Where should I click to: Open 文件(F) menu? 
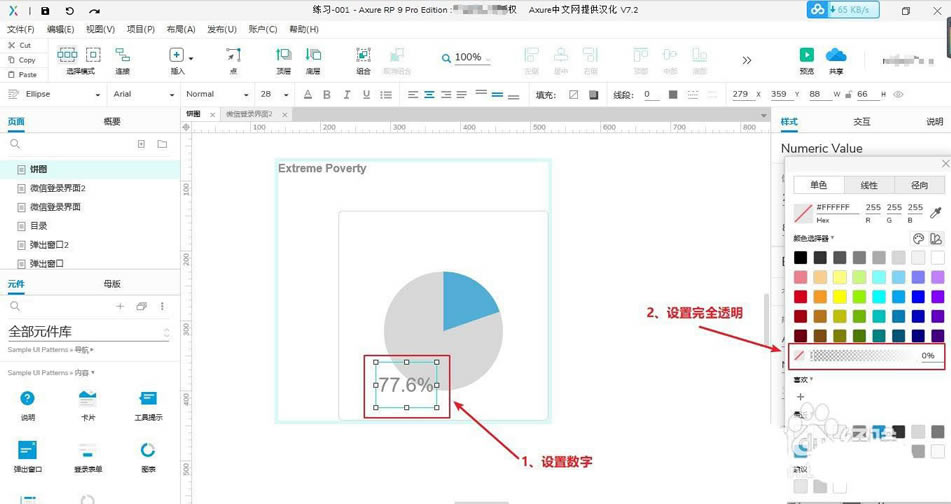pos(21,29)
